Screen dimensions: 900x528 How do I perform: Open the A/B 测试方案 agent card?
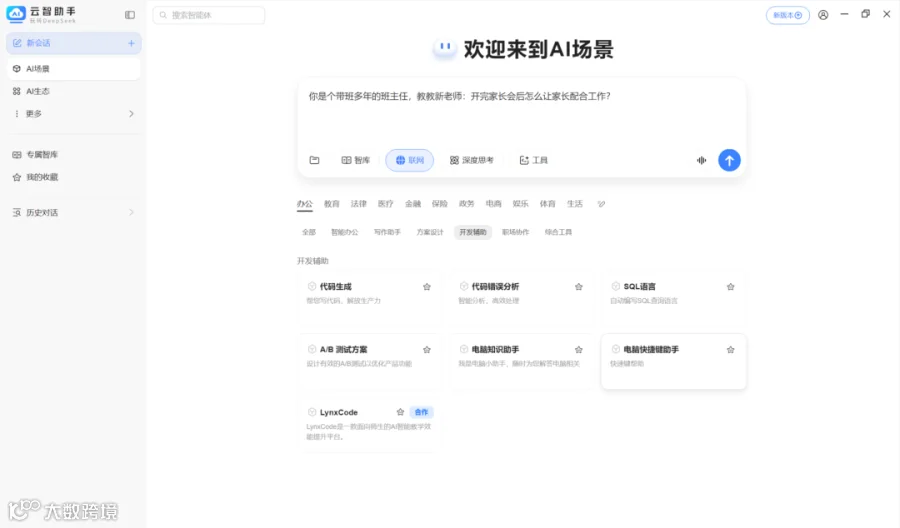(x=369, y=362)
